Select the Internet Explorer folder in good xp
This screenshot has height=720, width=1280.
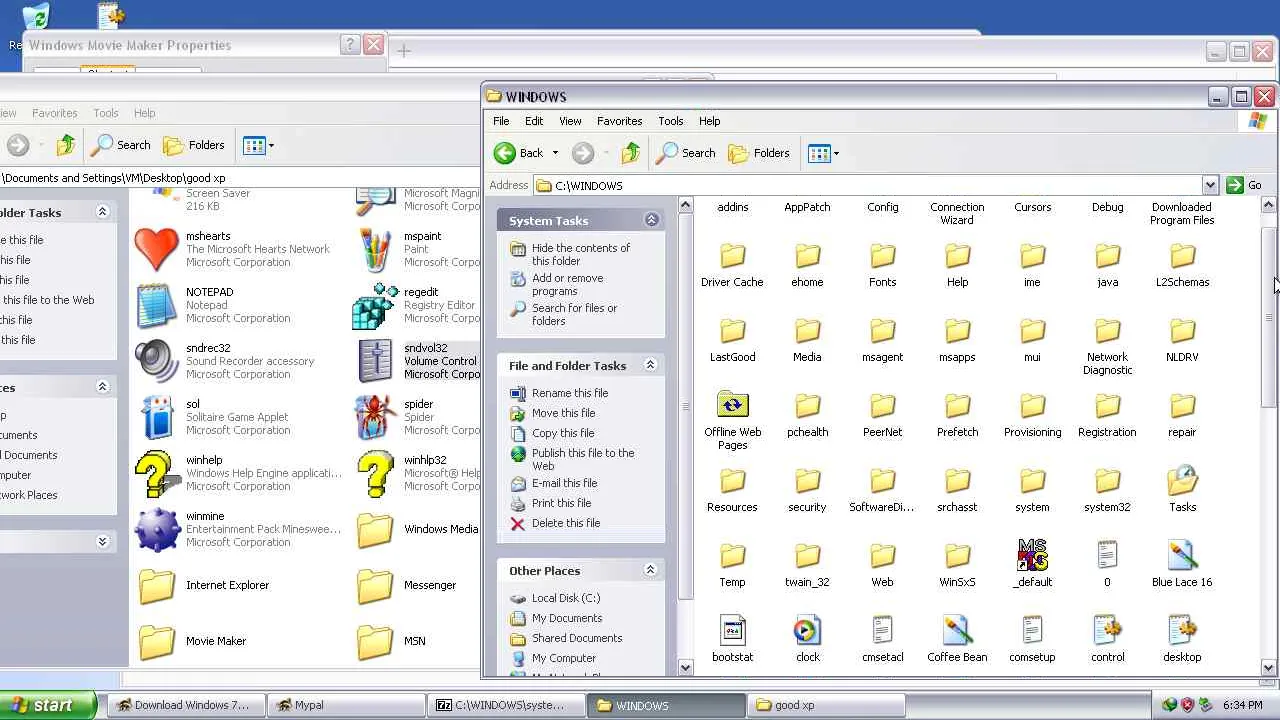[x=157, y=586]
